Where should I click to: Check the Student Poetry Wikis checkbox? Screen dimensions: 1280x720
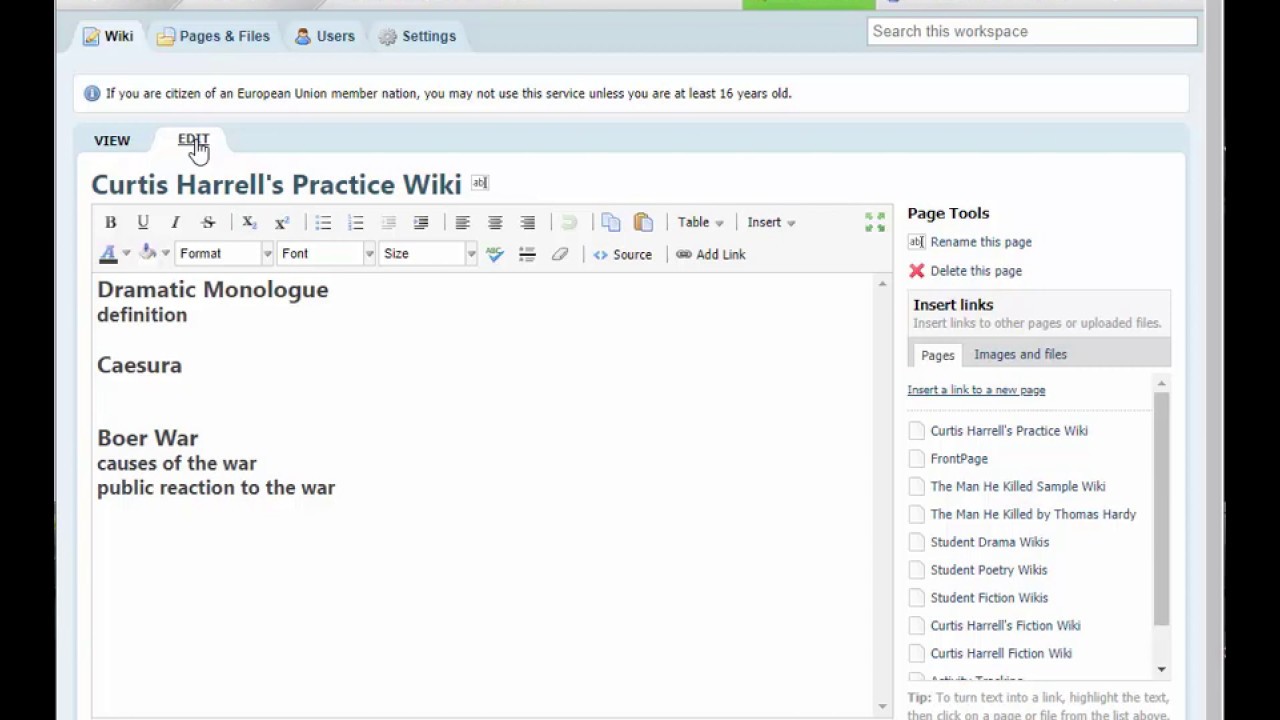coord(917,570)
